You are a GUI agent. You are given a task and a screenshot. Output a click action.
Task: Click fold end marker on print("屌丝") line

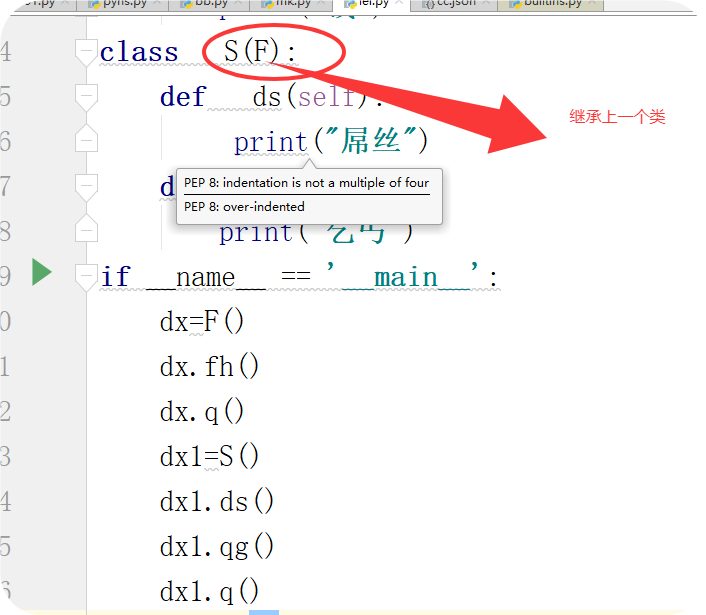coord(86,139)
